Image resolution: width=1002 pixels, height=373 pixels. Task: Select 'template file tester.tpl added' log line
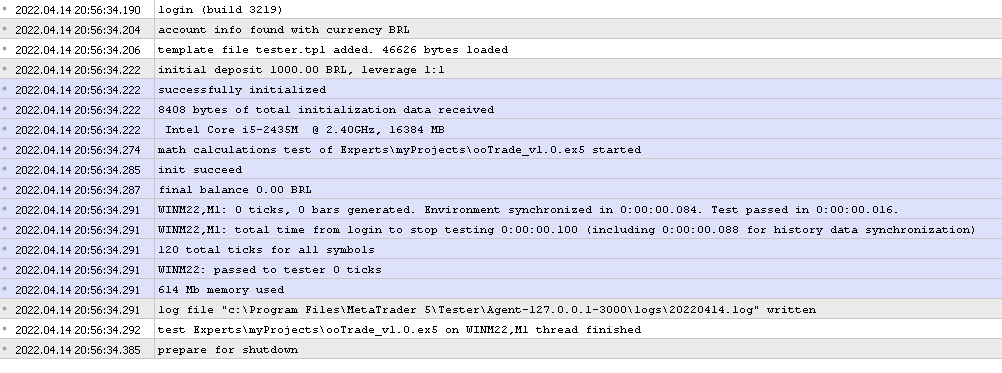tap(333, 50)
